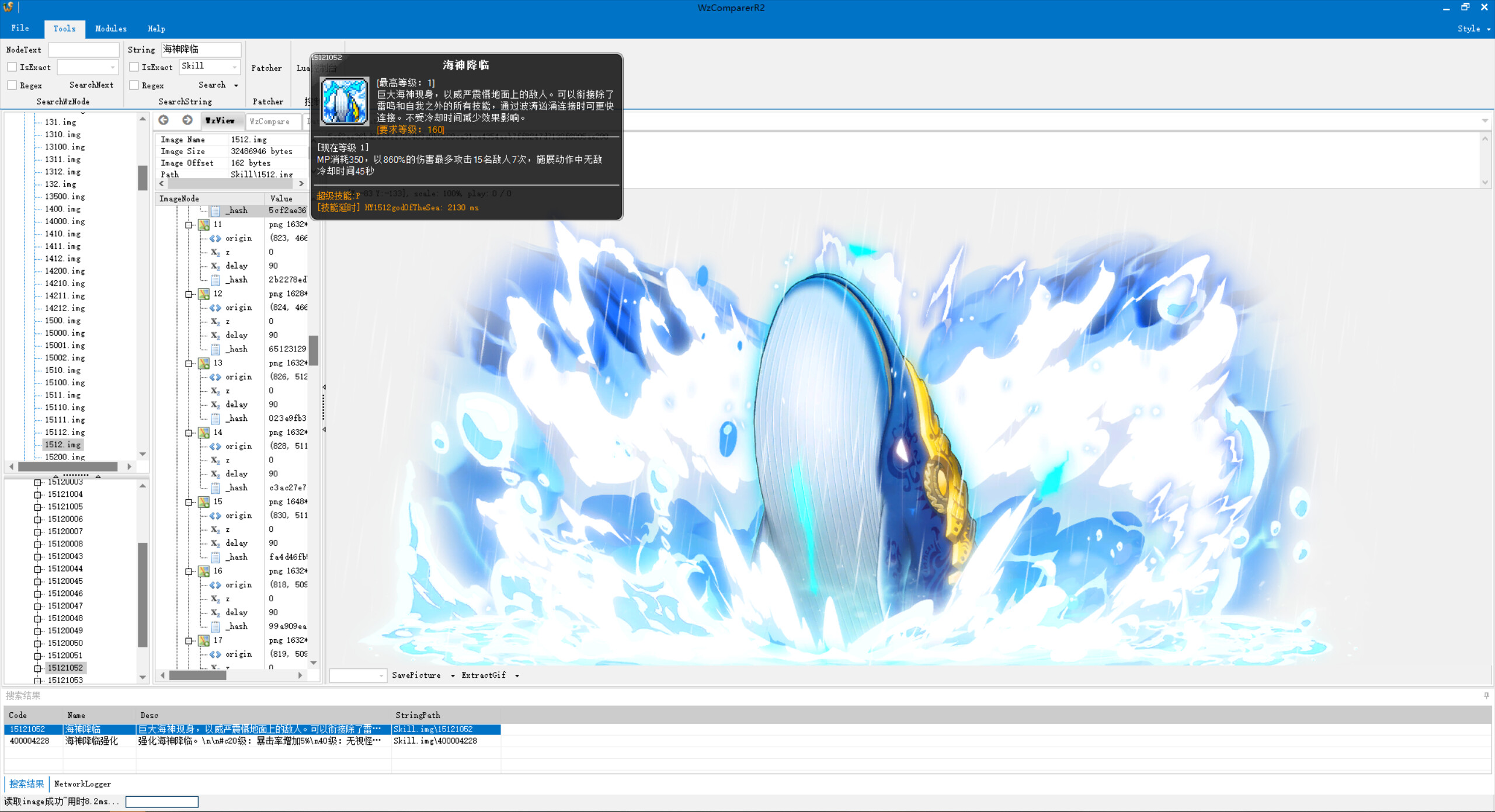Select 1512.img in the file tree

coord(62,445)
